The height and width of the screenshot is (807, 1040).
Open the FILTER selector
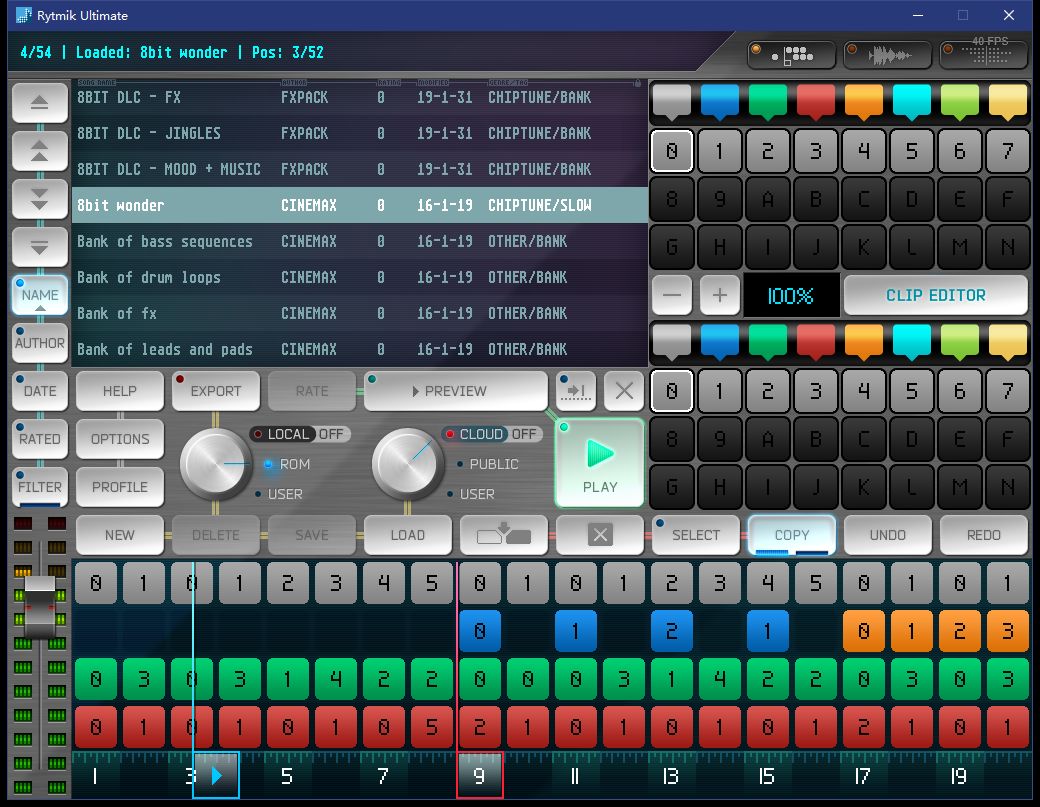(x=40, y=487)
